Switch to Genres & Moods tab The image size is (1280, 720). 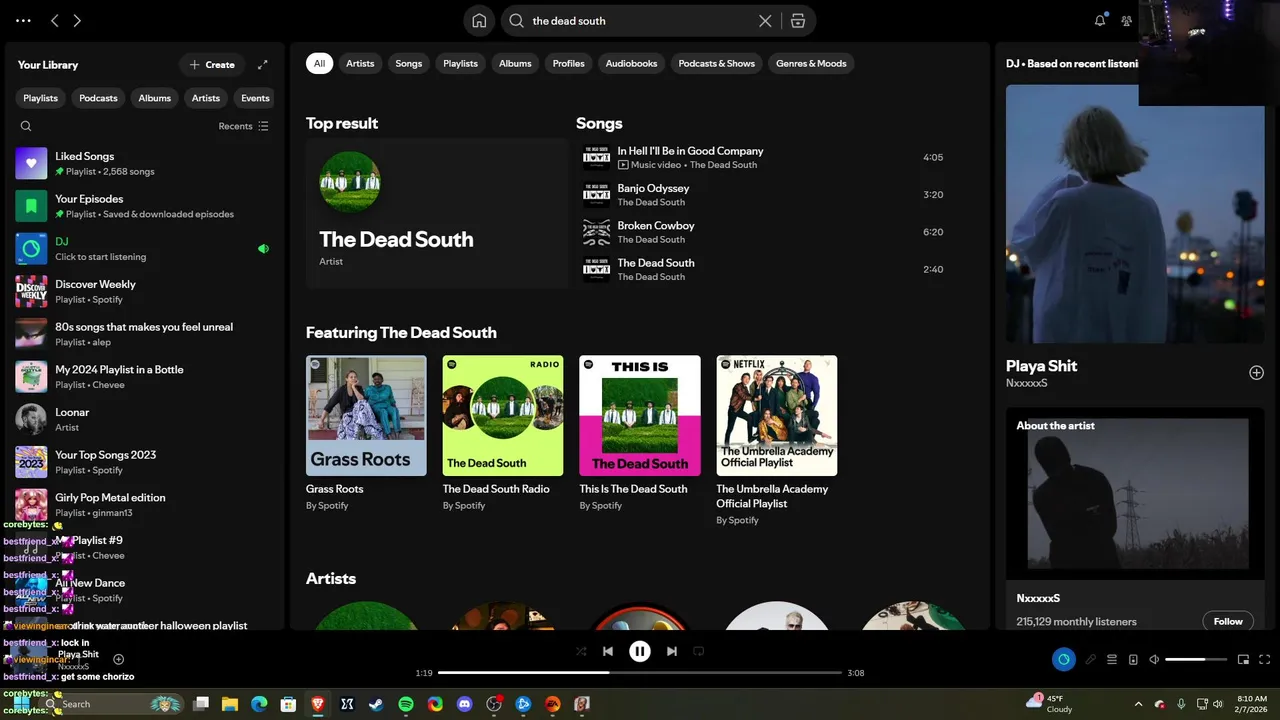point(811,63)
